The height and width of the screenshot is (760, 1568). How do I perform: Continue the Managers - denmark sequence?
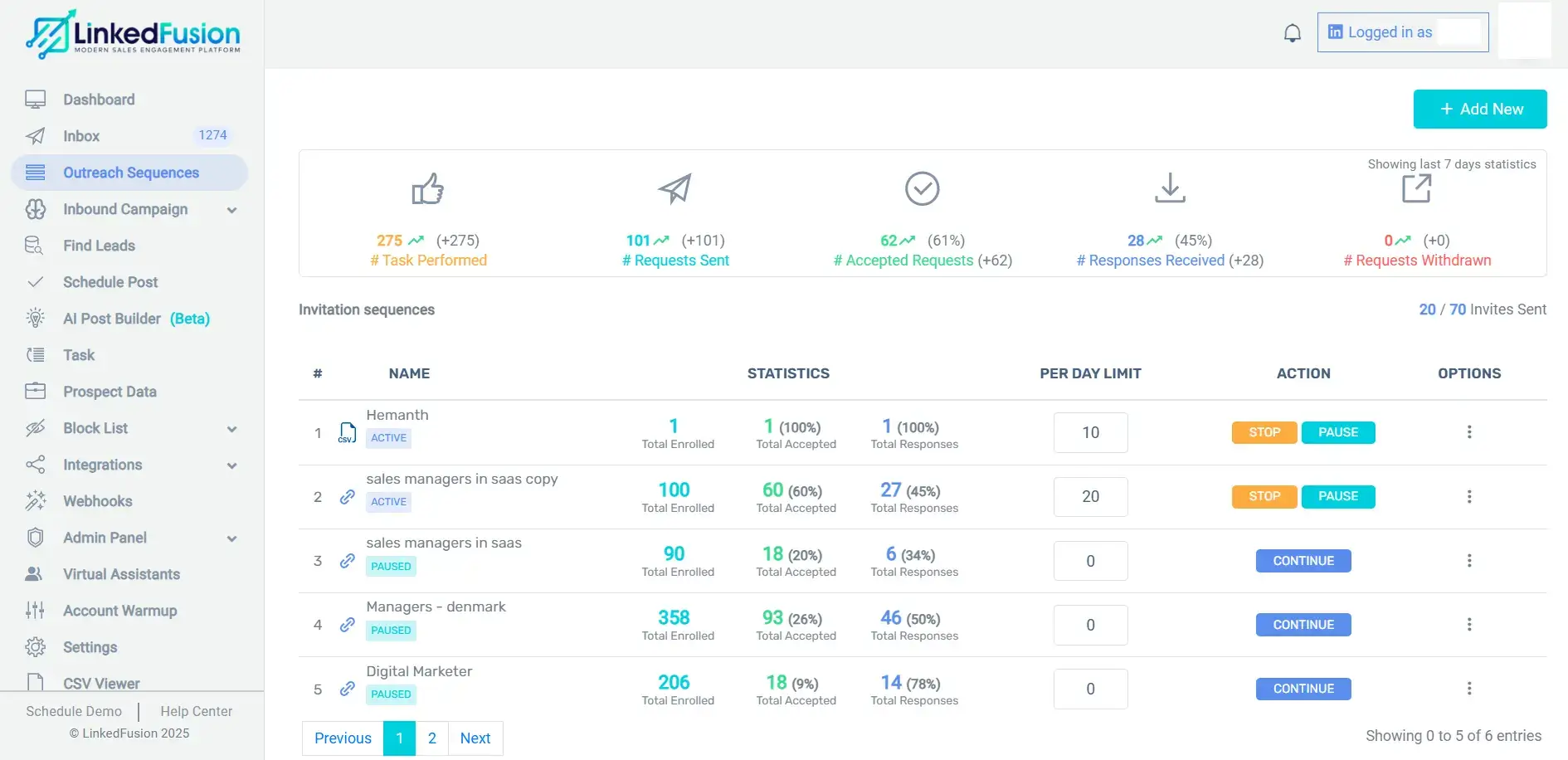coord(1303,625)
